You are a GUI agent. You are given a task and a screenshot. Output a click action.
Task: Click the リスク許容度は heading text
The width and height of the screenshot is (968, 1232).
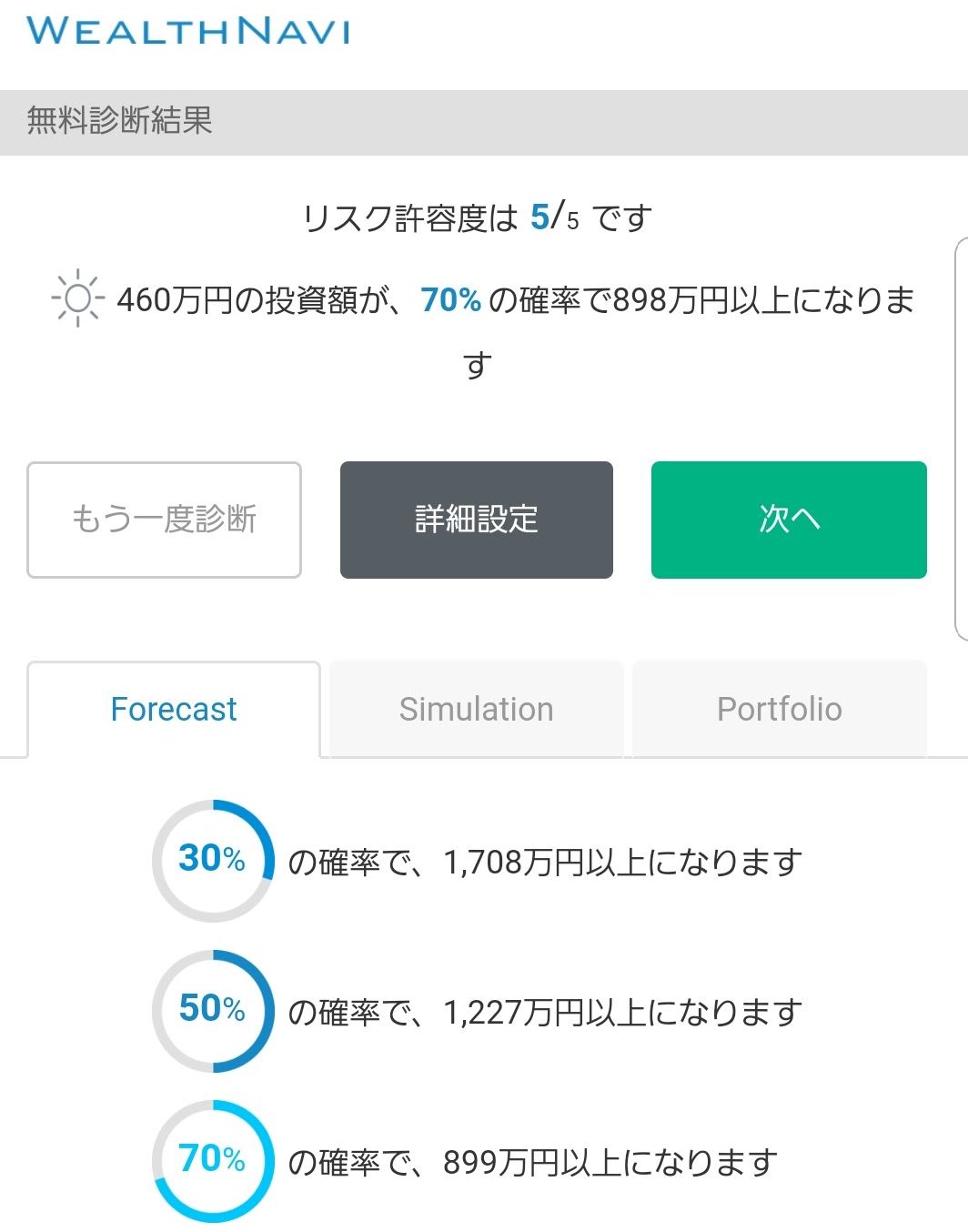pyautogui.click(x=410, y=217)
